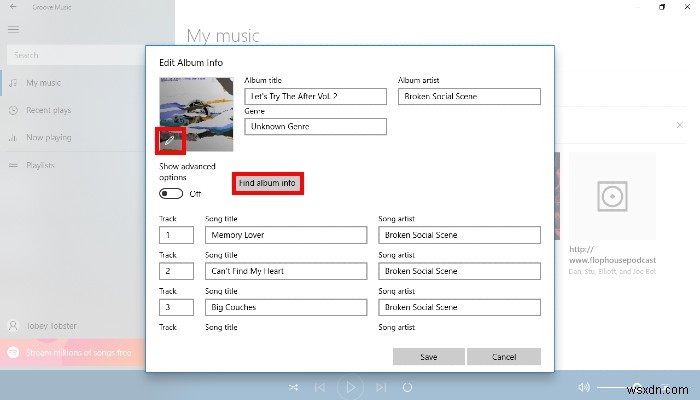Go back with the arrow icon
Viewport: 700px width, 400px height.
pyautogui.click(x=13, y=7)
